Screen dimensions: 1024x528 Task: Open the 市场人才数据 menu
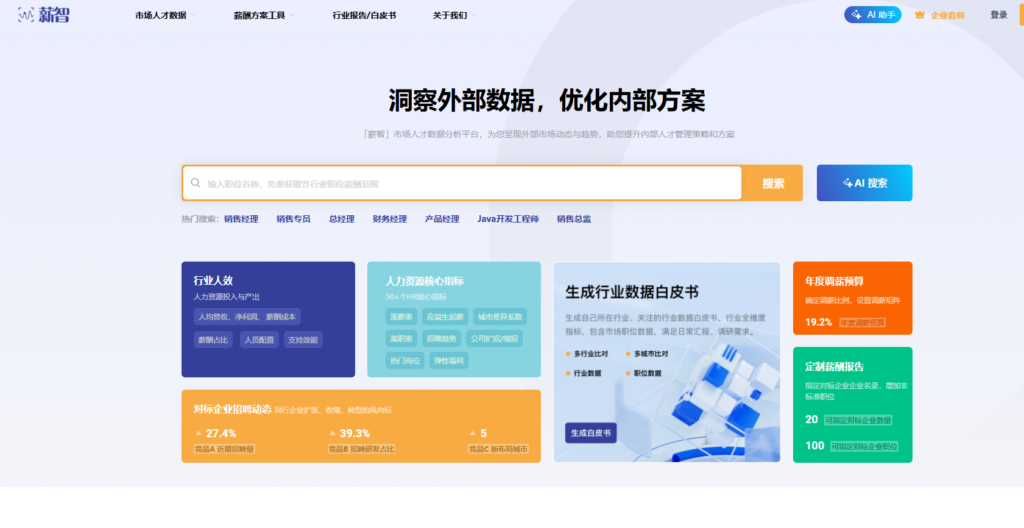[161, 15]
